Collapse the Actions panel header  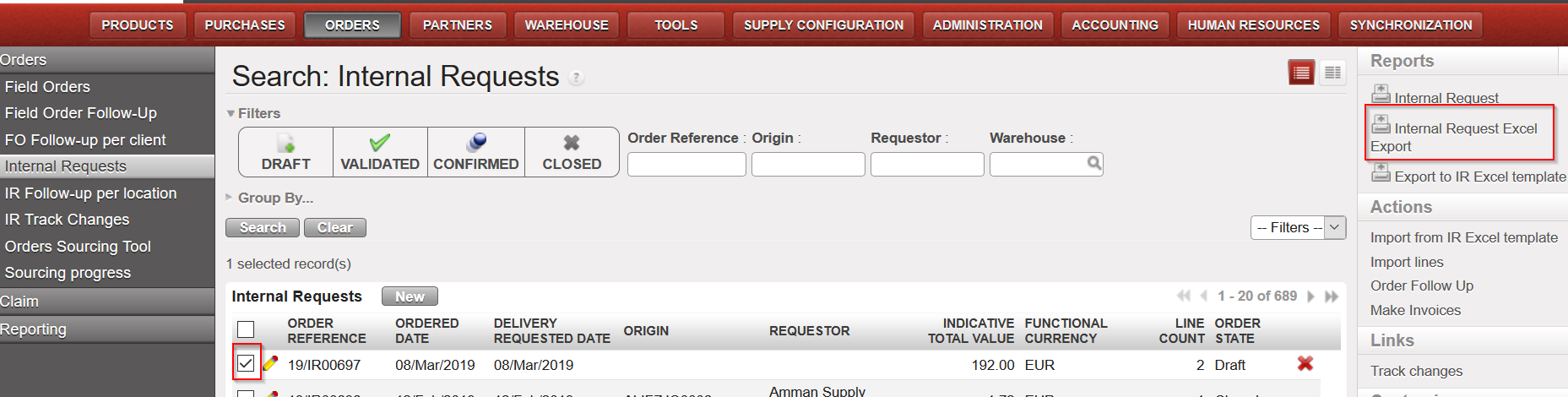tap(1462, 207)
